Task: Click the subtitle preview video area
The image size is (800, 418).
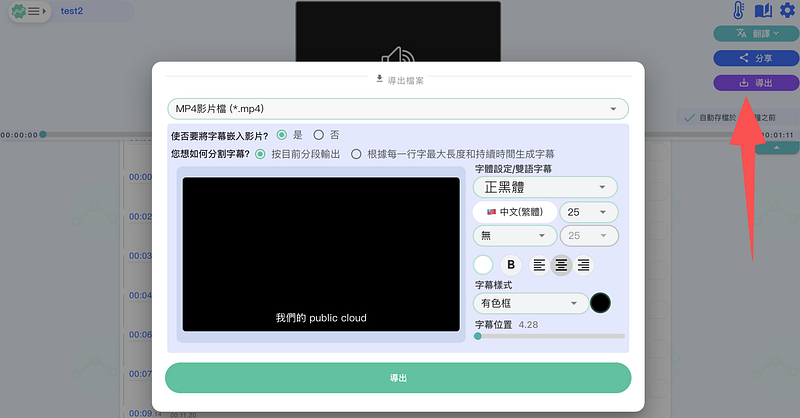Action: pos(321,254)
